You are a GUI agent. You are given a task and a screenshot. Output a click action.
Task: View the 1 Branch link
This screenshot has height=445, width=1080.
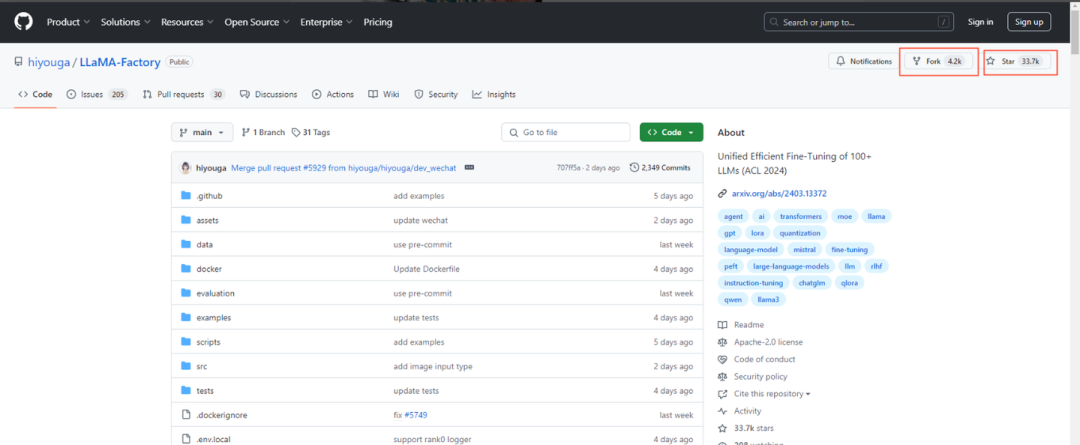(263, 132)
